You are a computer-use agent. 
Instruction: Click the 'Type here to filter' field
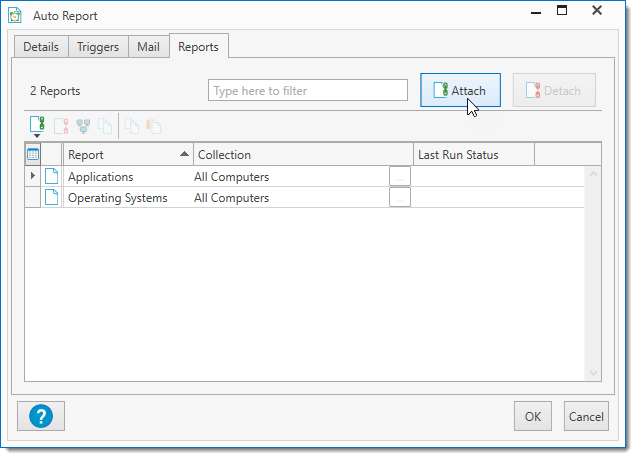click(x=308, y=91)
